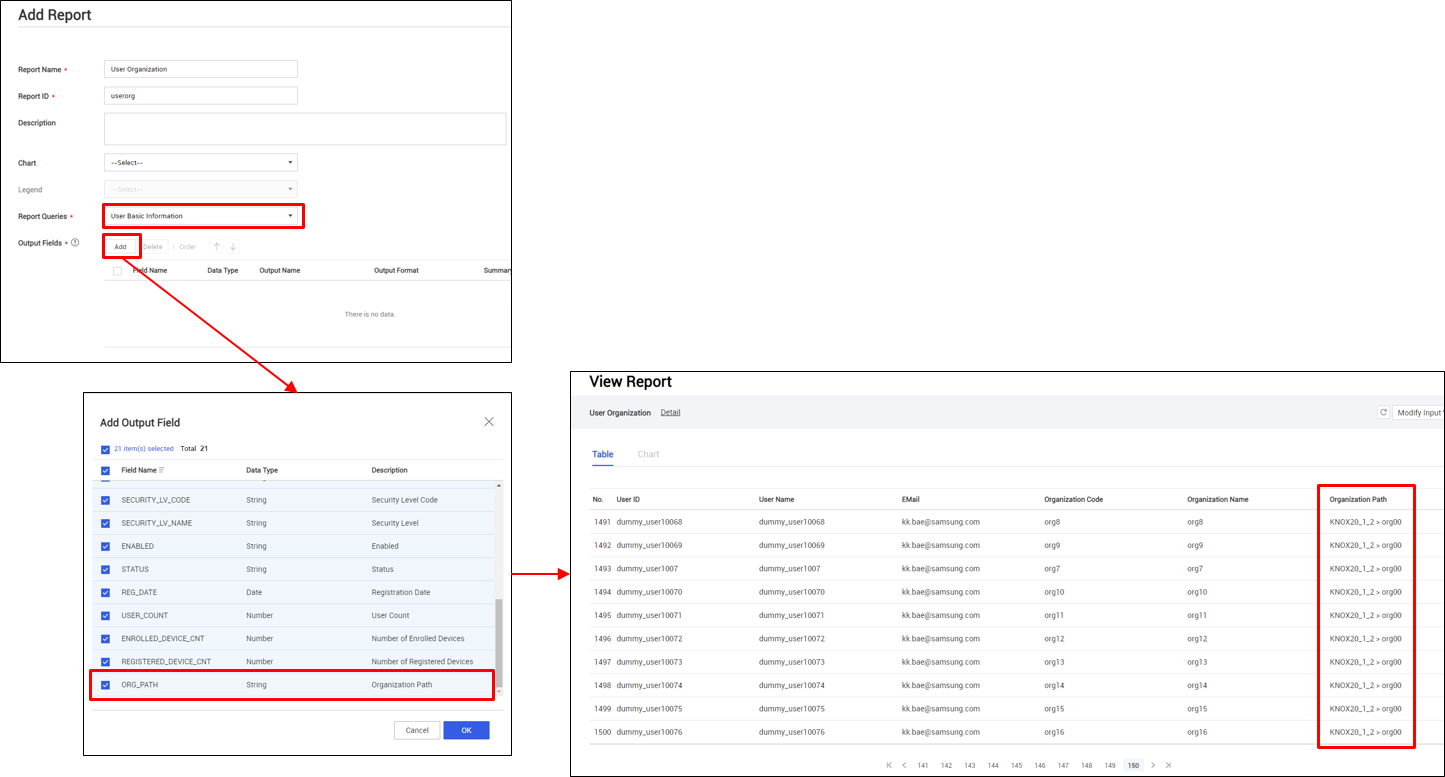Select the Table tab
The height and width of the screenshot is (777, 1445).
tap(602, 454)
